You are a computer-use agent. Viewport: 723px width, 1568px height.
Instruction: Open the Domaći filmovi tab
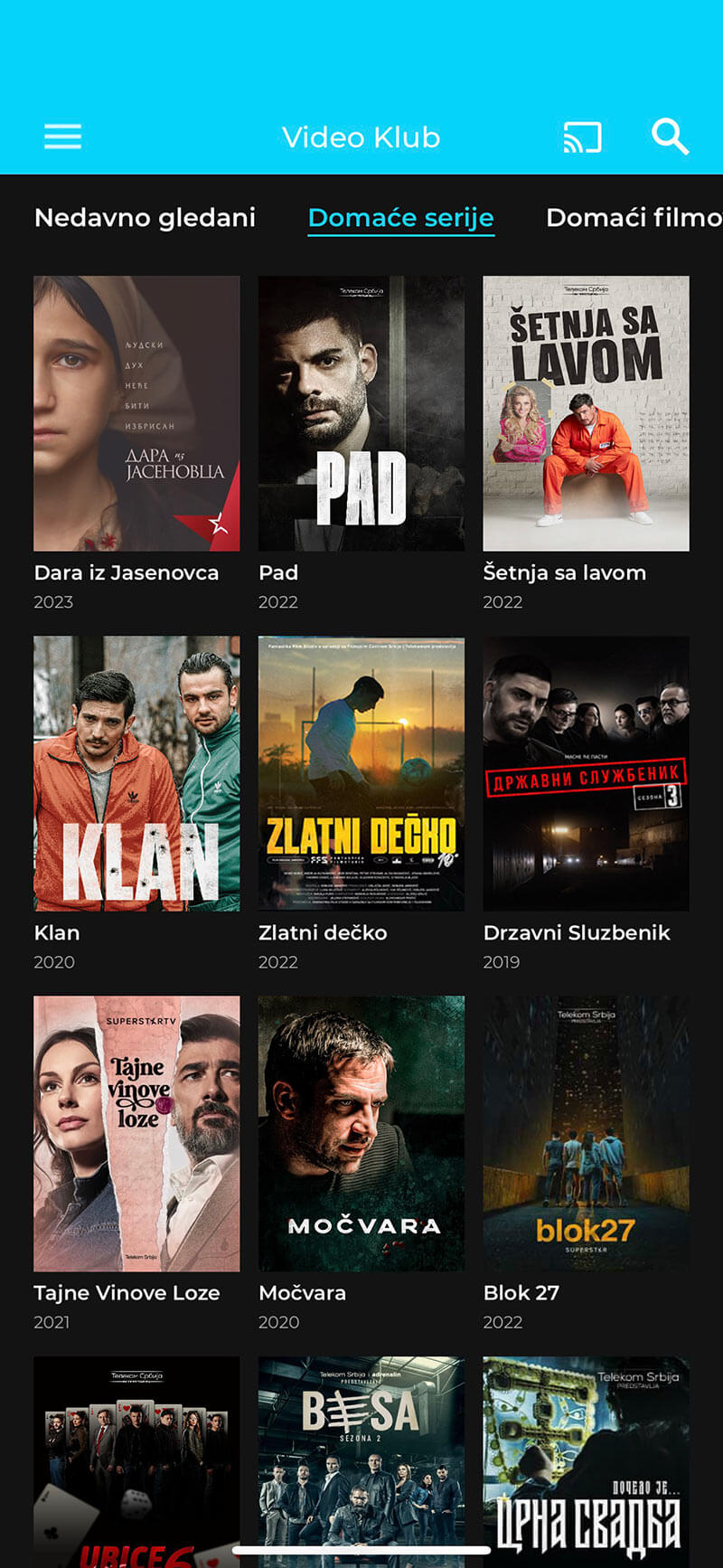click(634, 218)
